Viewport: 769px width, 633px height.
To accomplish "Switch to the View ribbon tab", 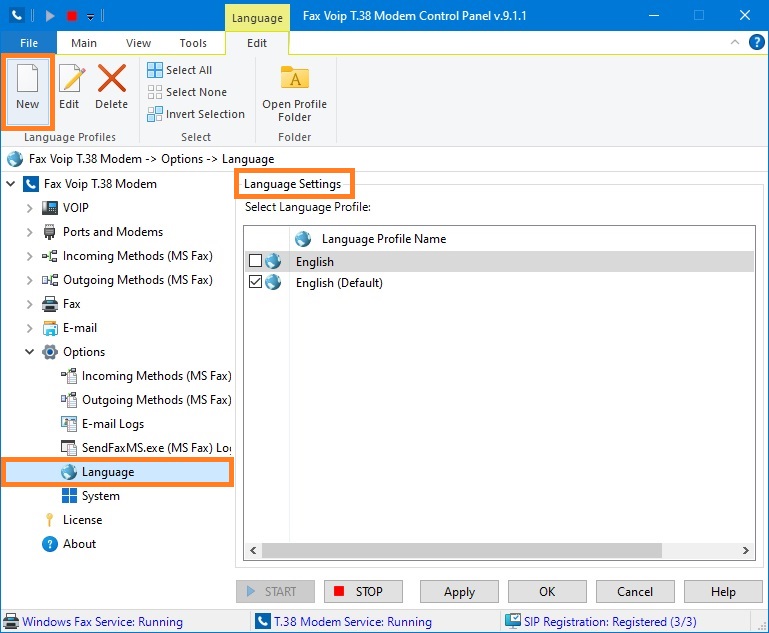I will click(x=138, y=43).
